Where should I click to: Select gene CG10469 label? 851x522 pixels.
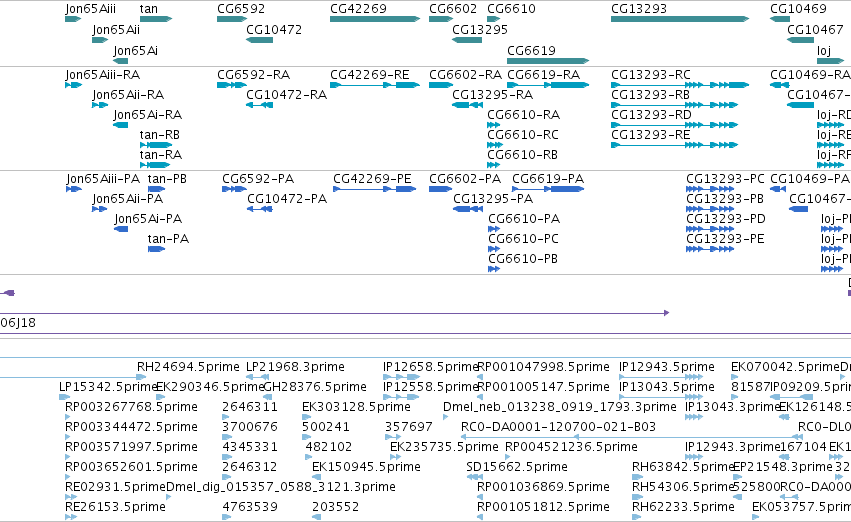798,9
